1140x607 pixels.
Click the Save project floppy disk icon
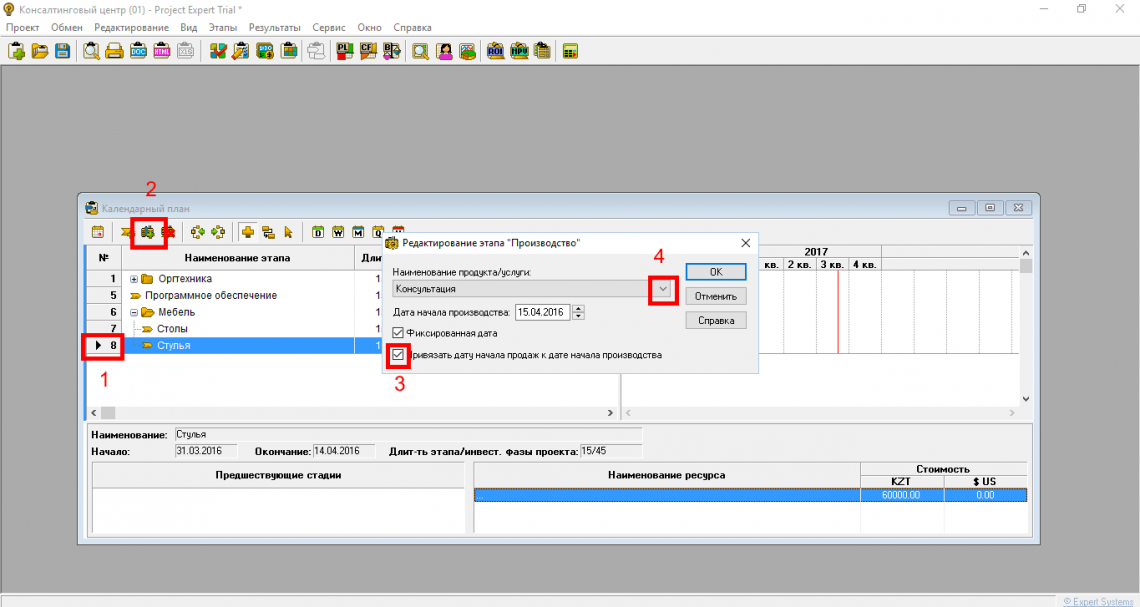click(62, 51)
